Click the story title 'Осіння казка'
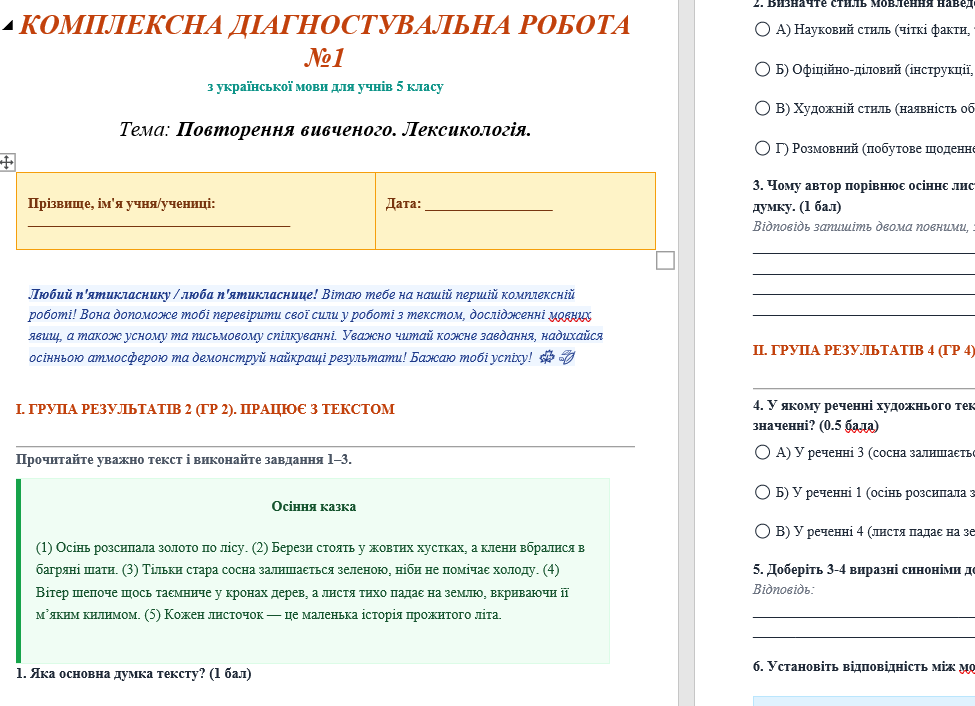The image size is (975, 706). pos(313,506)
